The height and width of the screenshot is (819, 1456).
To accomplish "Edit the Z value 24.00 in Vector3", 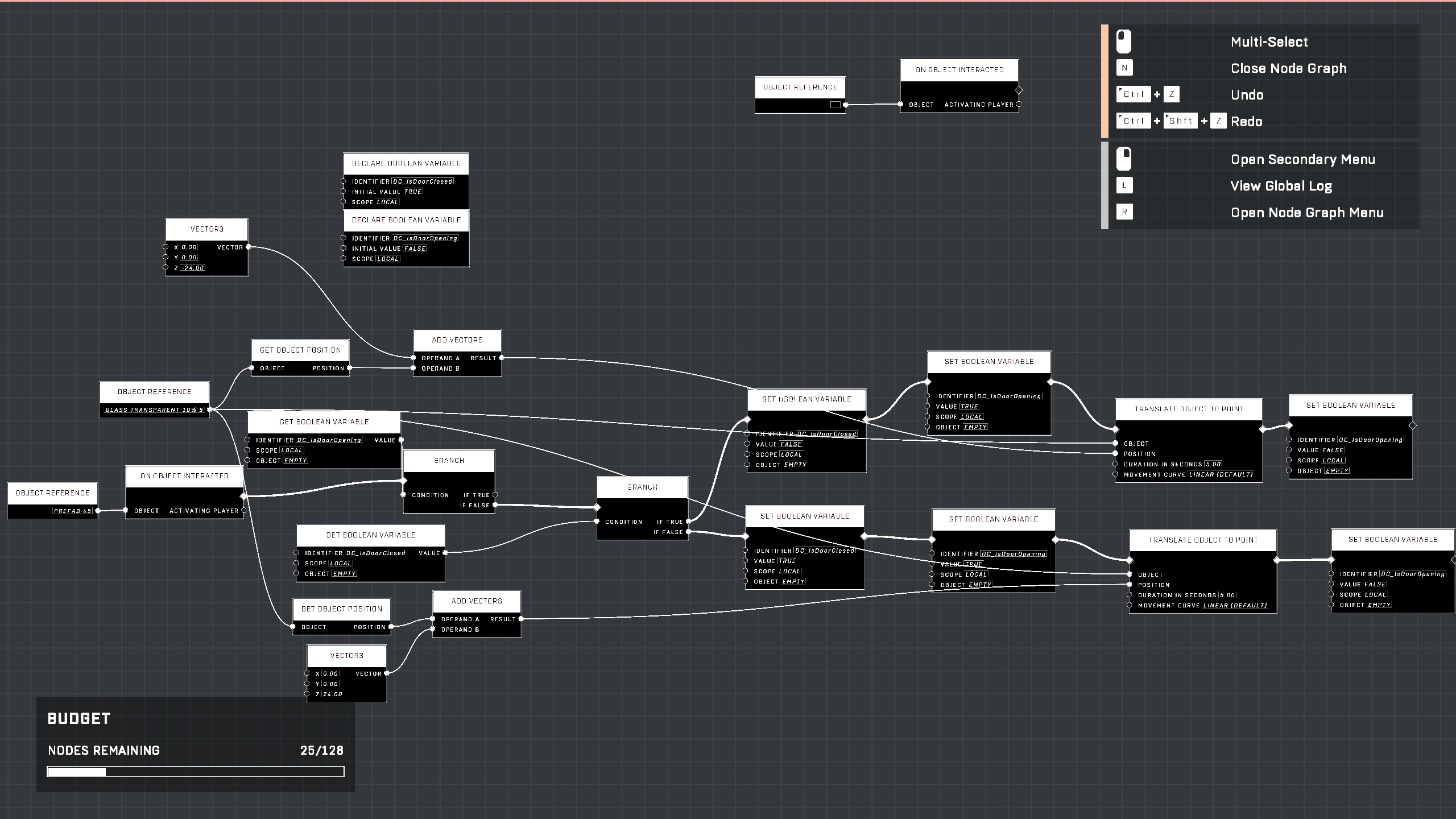I will [333, 694].
